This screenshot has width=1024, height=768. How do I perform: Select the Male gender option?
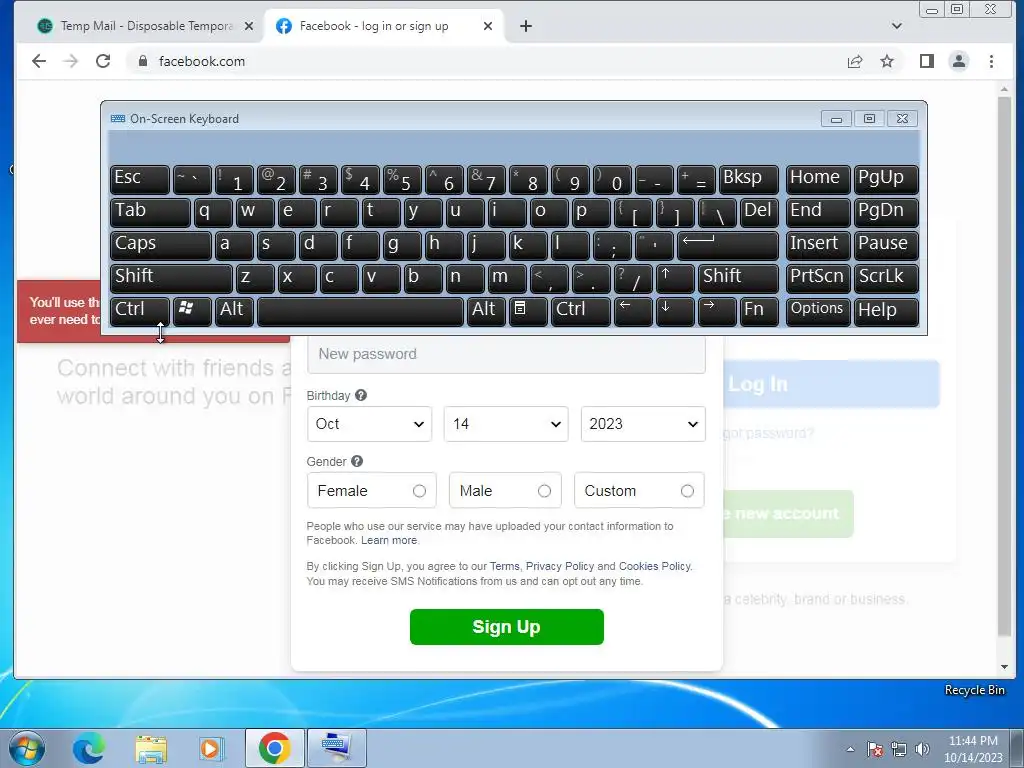[x=505, y=490]
